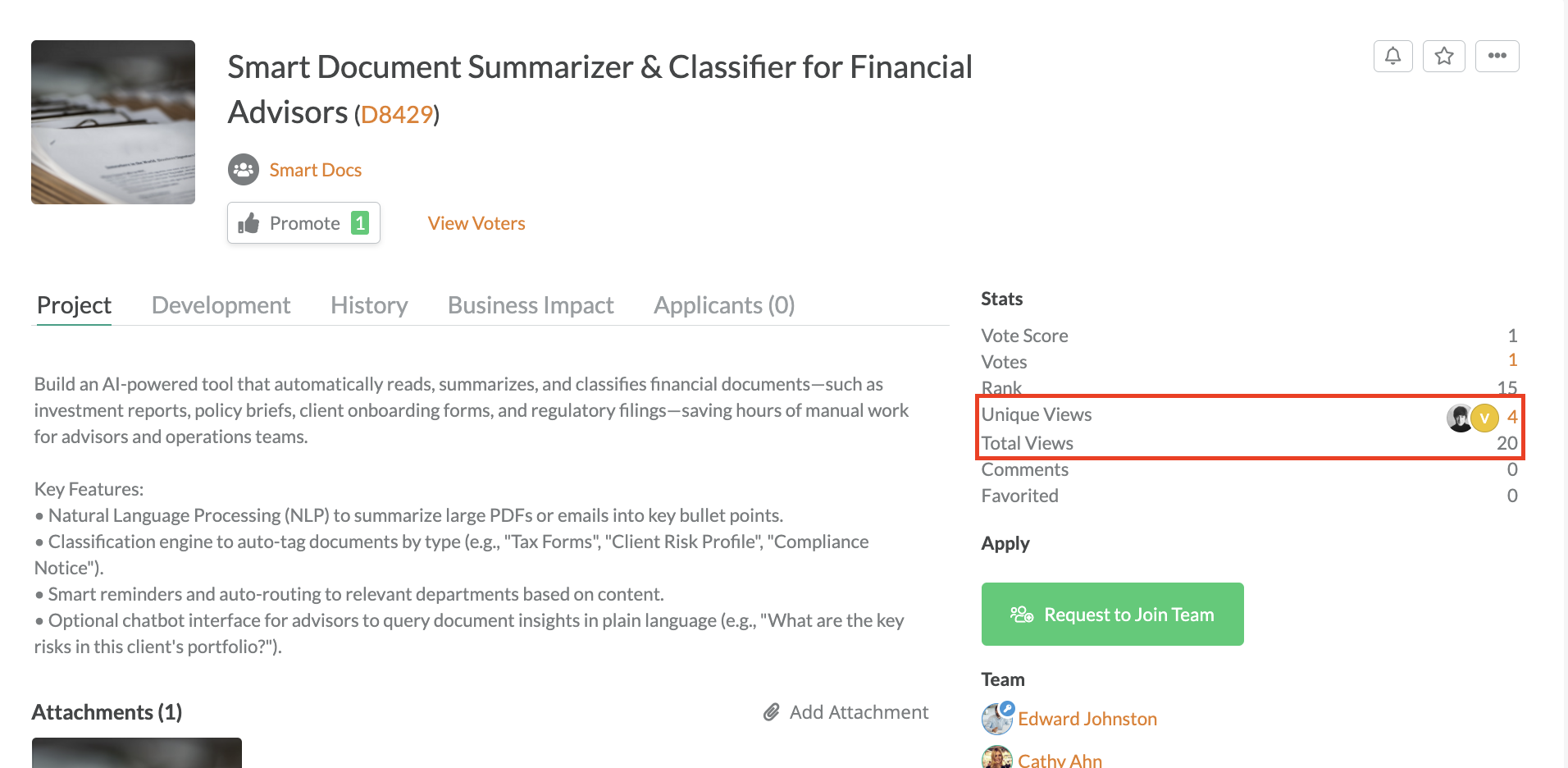Viewport: 1568px width, 768px height.
Task: Click the thumbs-up Promote button
Action: tap(303, 223)
